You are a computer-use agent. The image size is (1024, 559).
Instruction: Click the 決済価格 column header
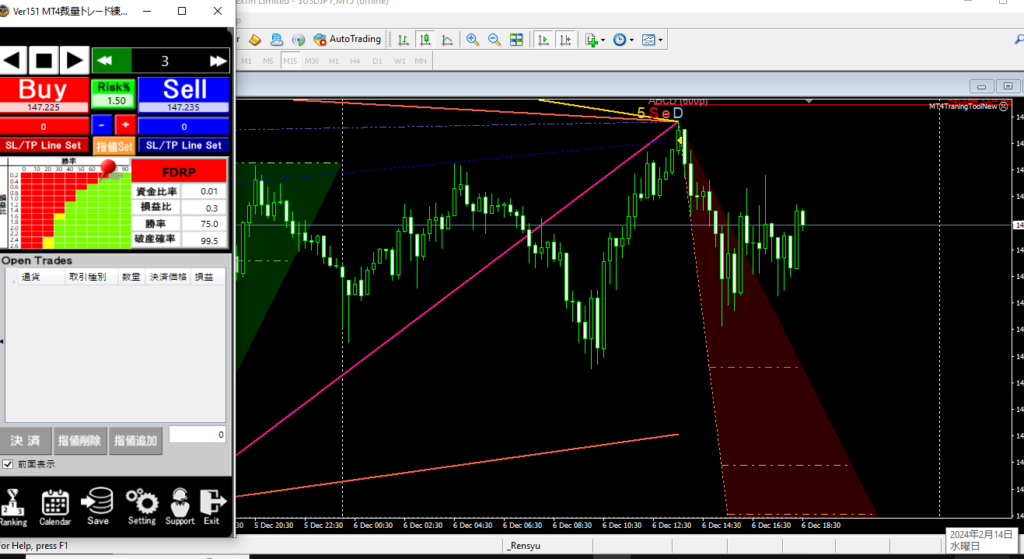168,277
